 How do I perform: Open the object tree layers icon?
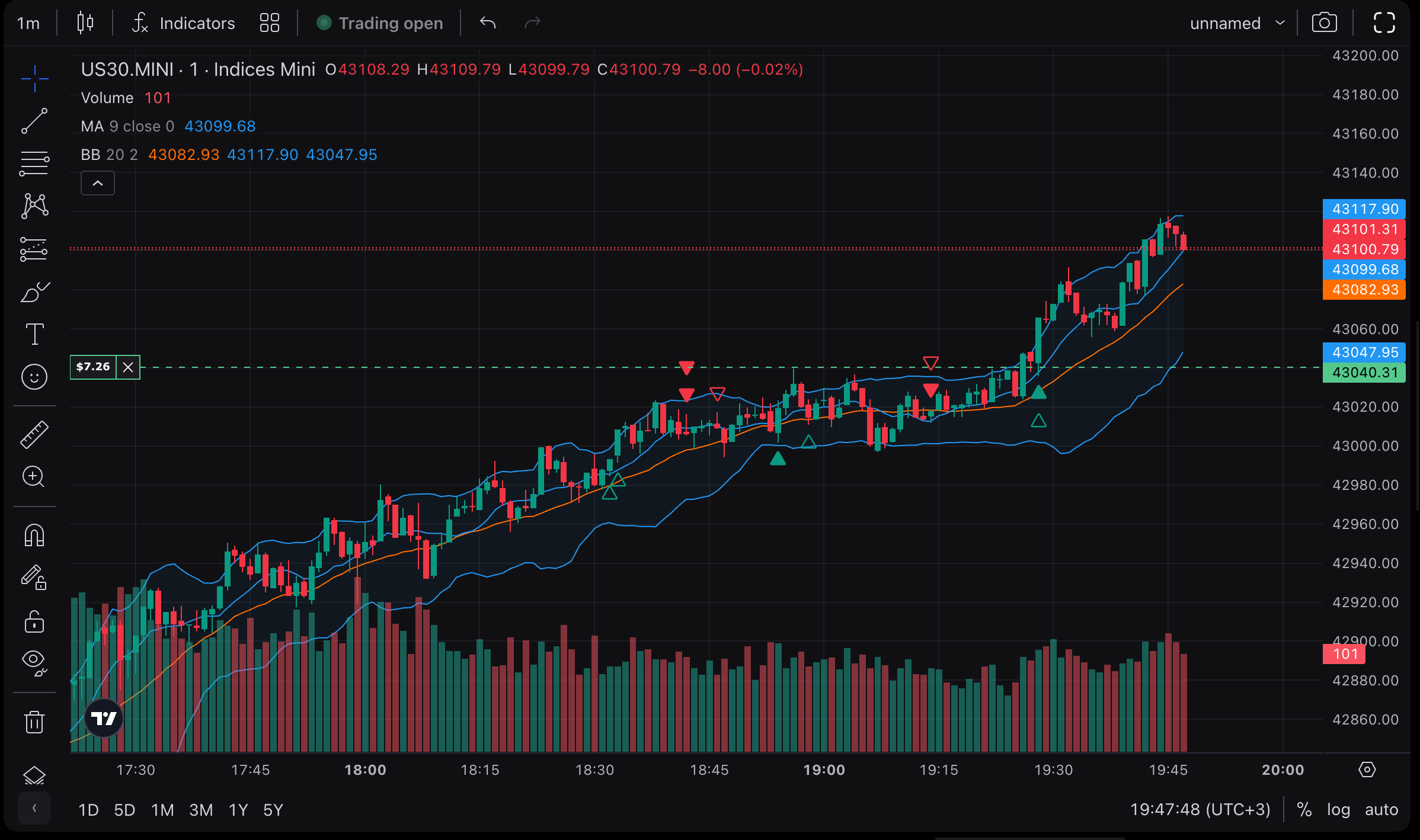pyautogui.click(x=34, y=775)
